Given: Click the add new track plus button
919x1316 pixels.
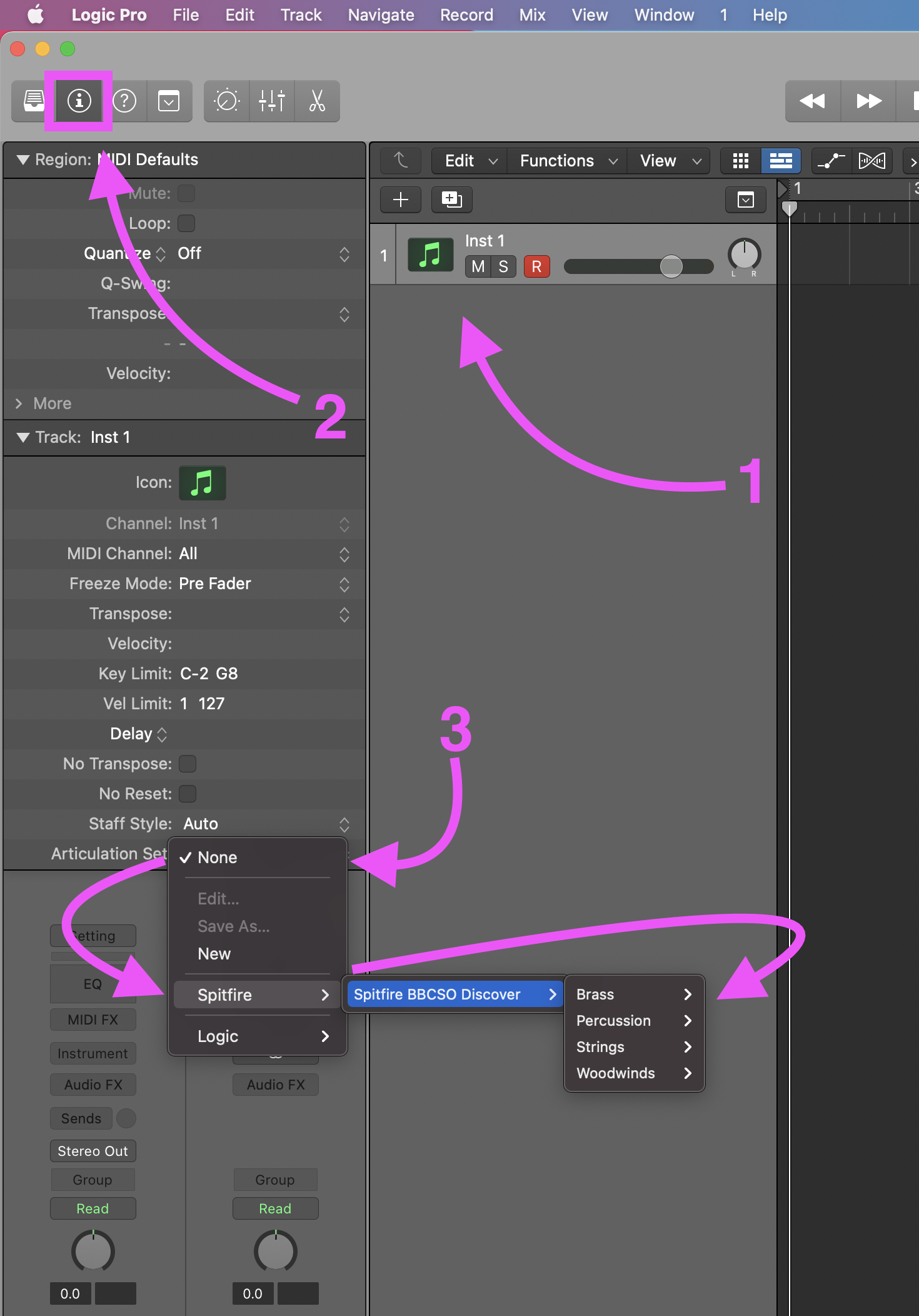Looking at the screenshot, I should coord(400,200).
